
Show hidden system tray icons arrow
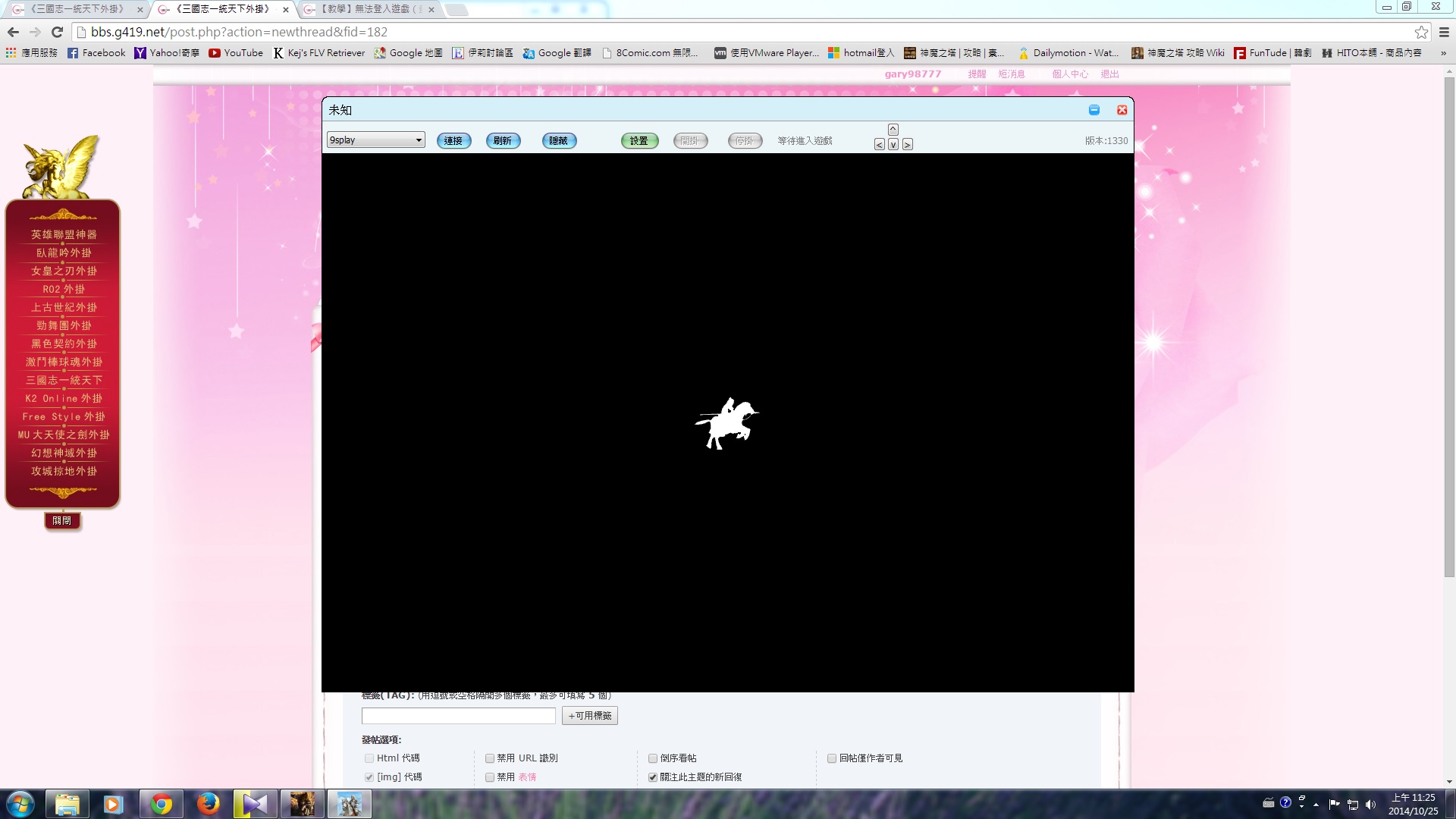[1316, 805]
